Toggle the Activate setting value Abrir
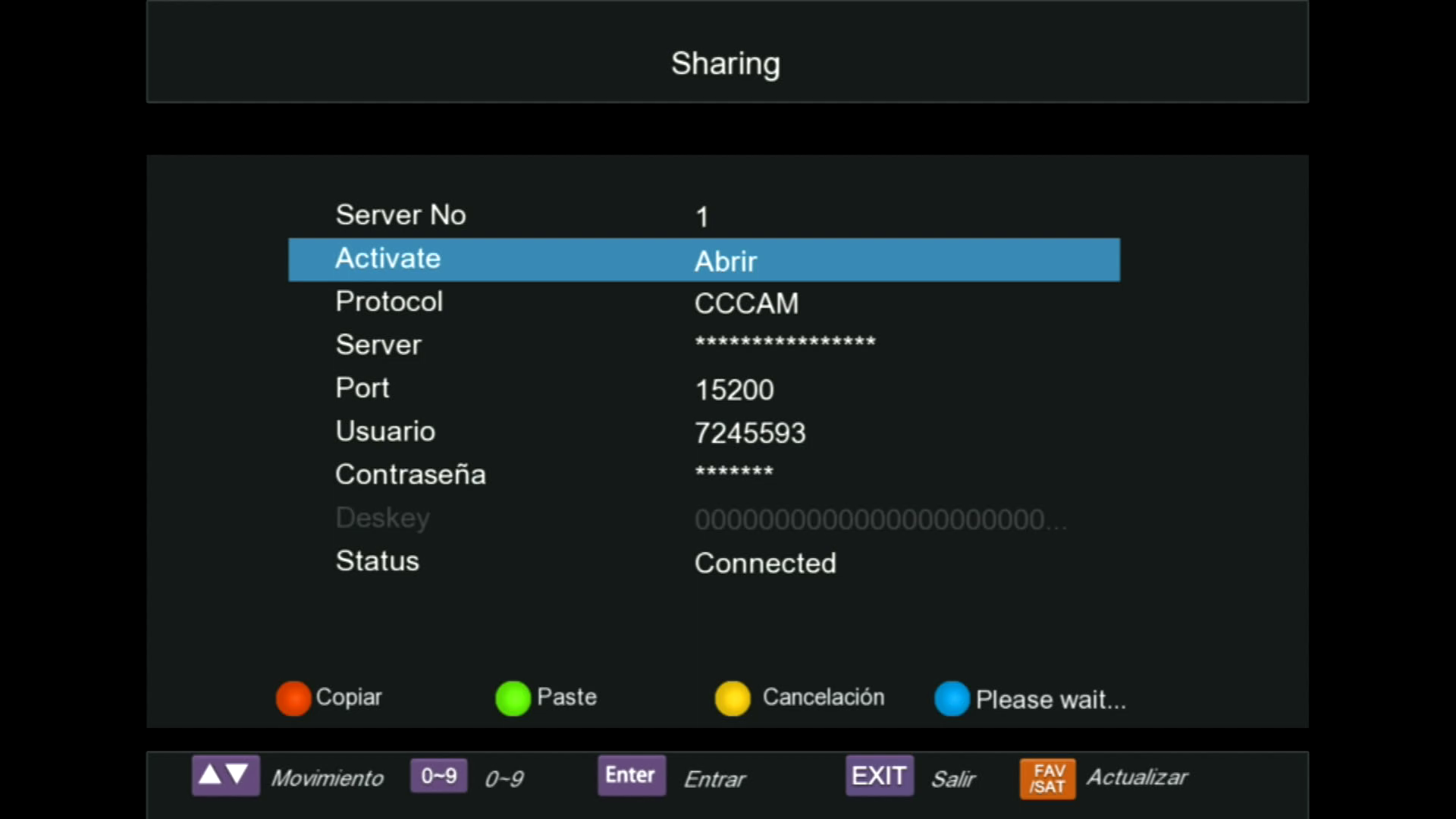The width and height of the screenshot is (1456, 819). pos(726,262)
